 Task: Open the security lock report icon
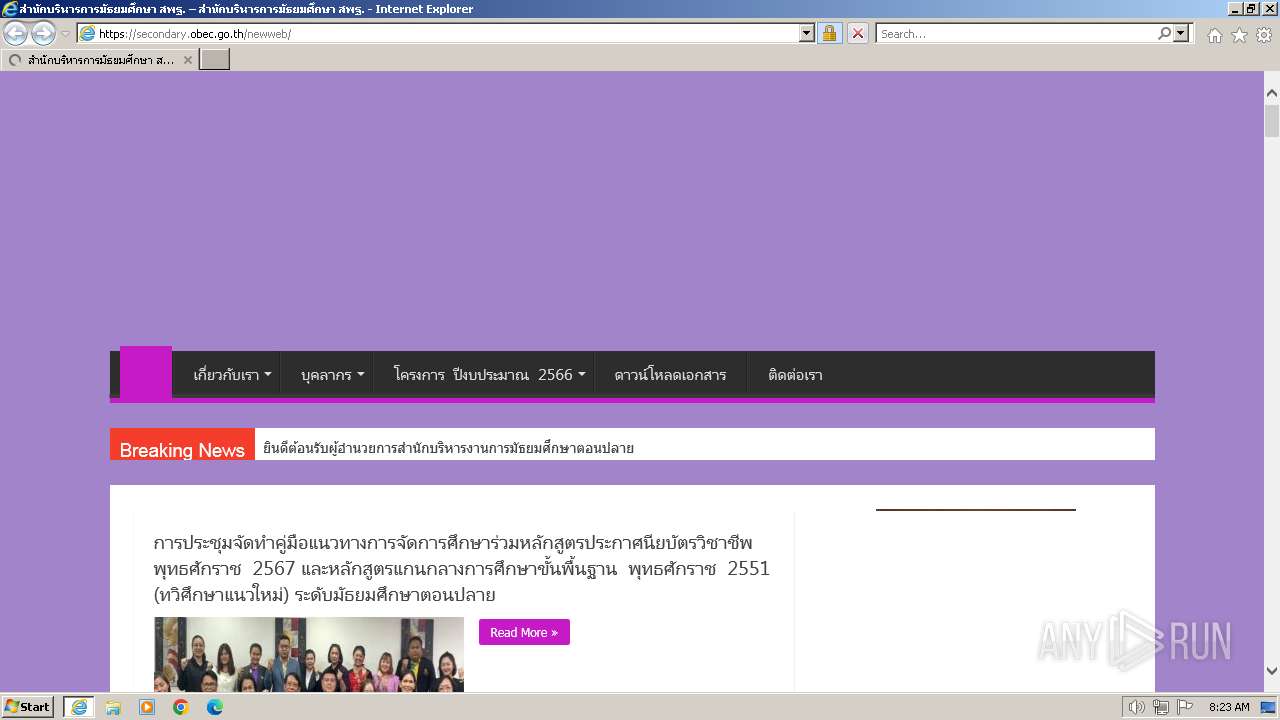coord(829,33)
